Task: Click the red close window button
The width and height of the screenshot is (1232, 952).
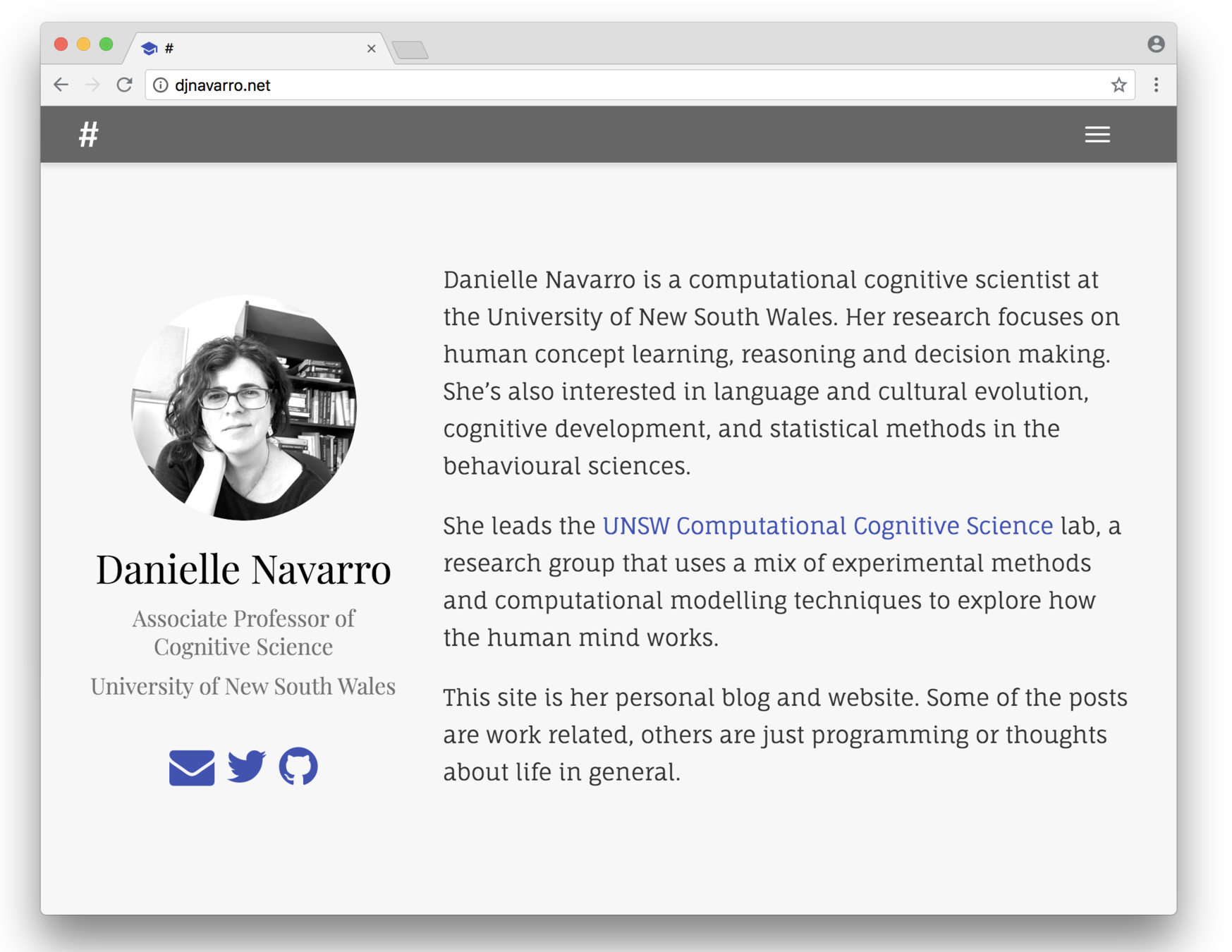Action: [61, 44]
